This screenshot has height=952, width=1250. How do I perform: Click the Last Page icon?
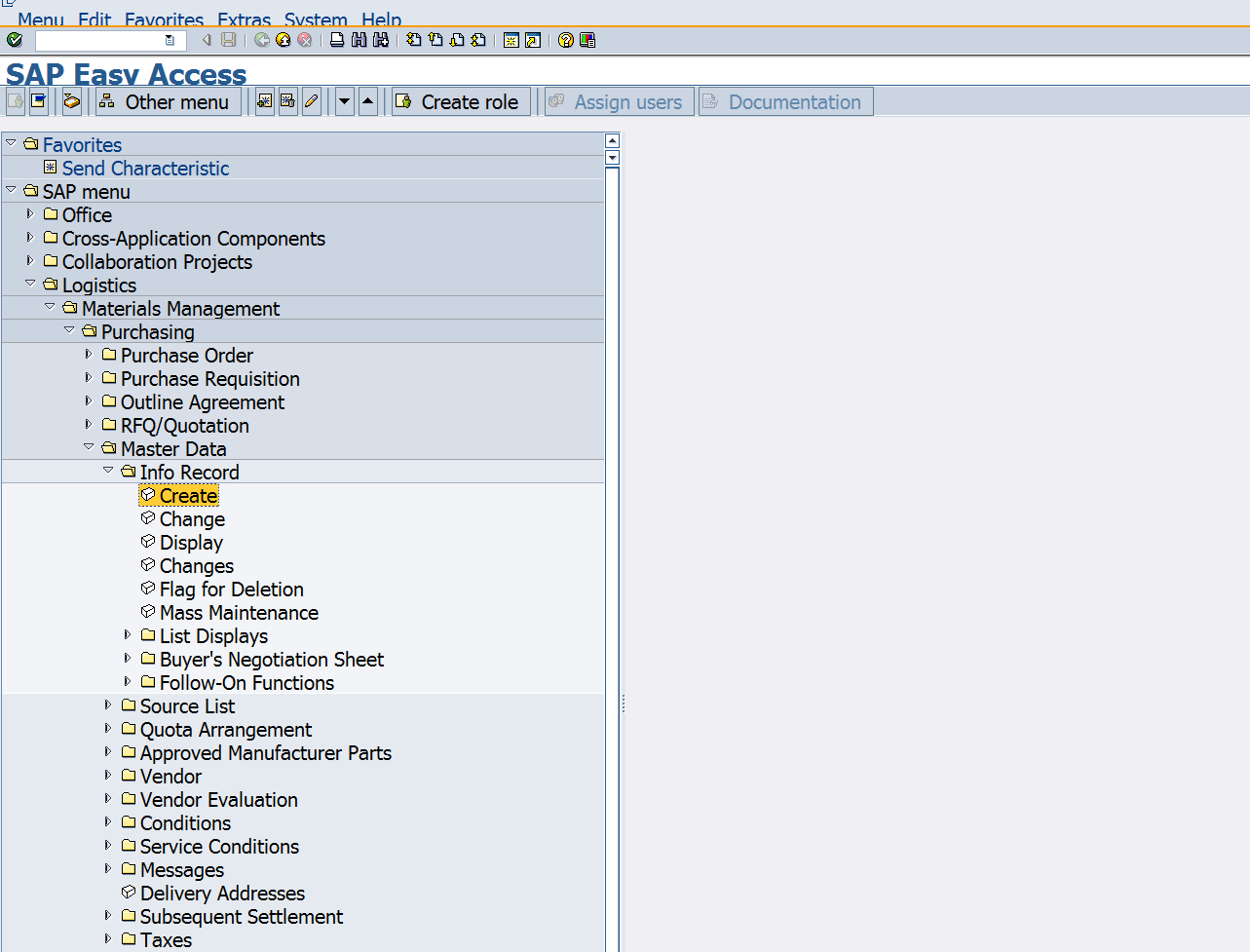click(x=478, y=40)
